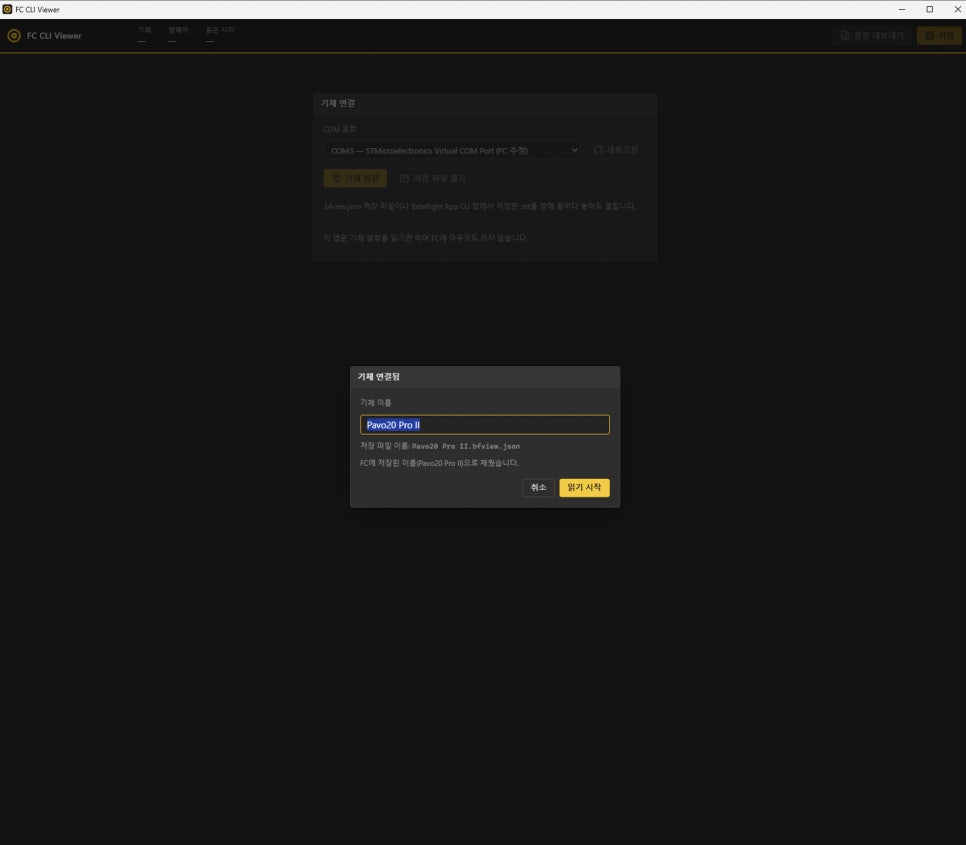The height and width of the screenshot is (845, 966).
Task: Click the 읽은 시각 label in the header
Action: (220, 30)
